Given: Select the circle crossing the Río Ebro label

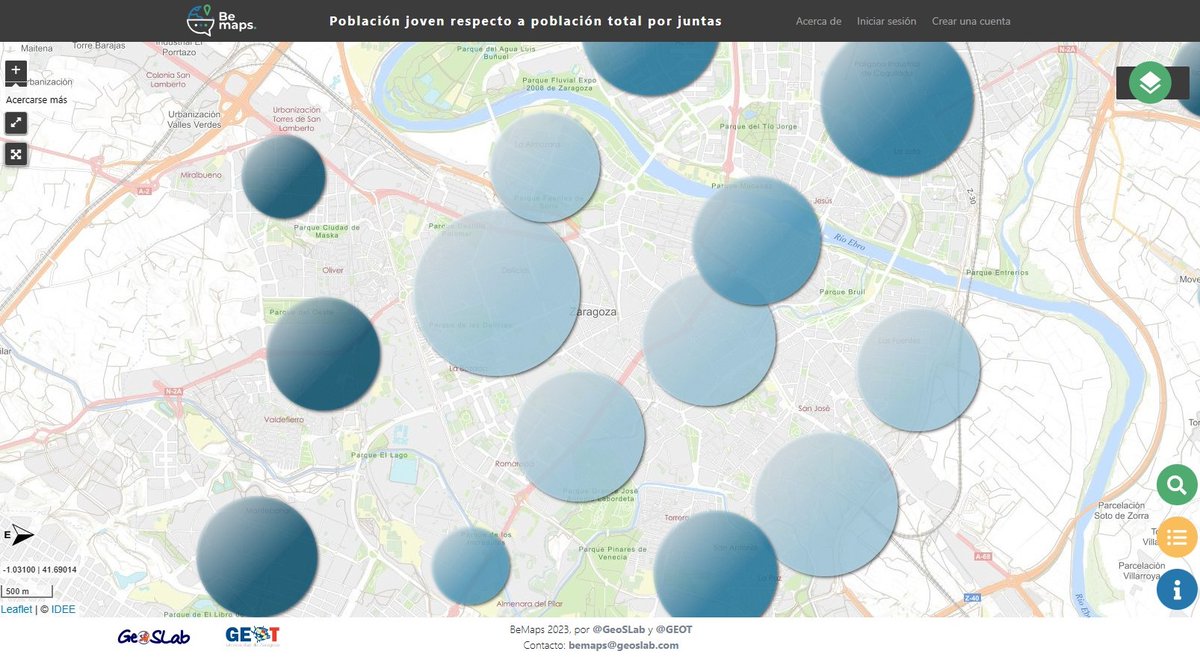Looking at the screenshot, I should point(756,241).
